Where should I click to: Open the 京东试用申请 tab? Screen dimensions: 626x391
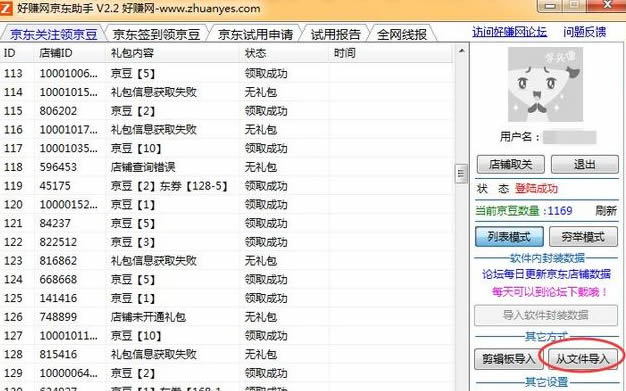(256, 34)
